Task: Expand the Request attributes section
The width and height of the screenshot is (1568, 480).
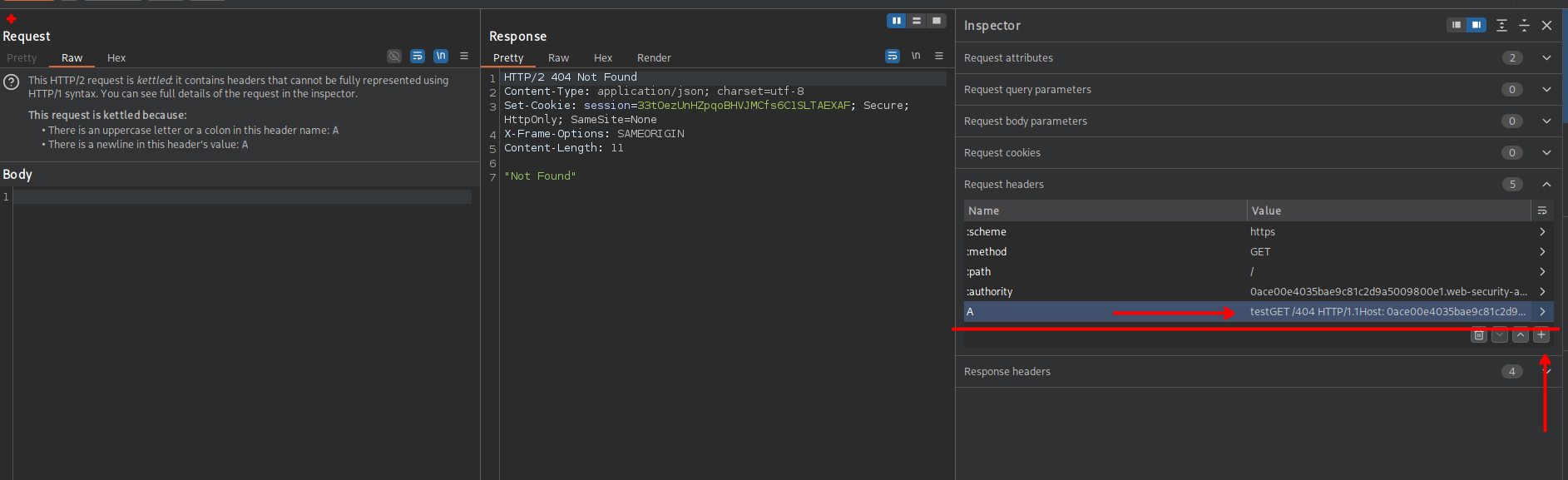Action: (1546, 58)
